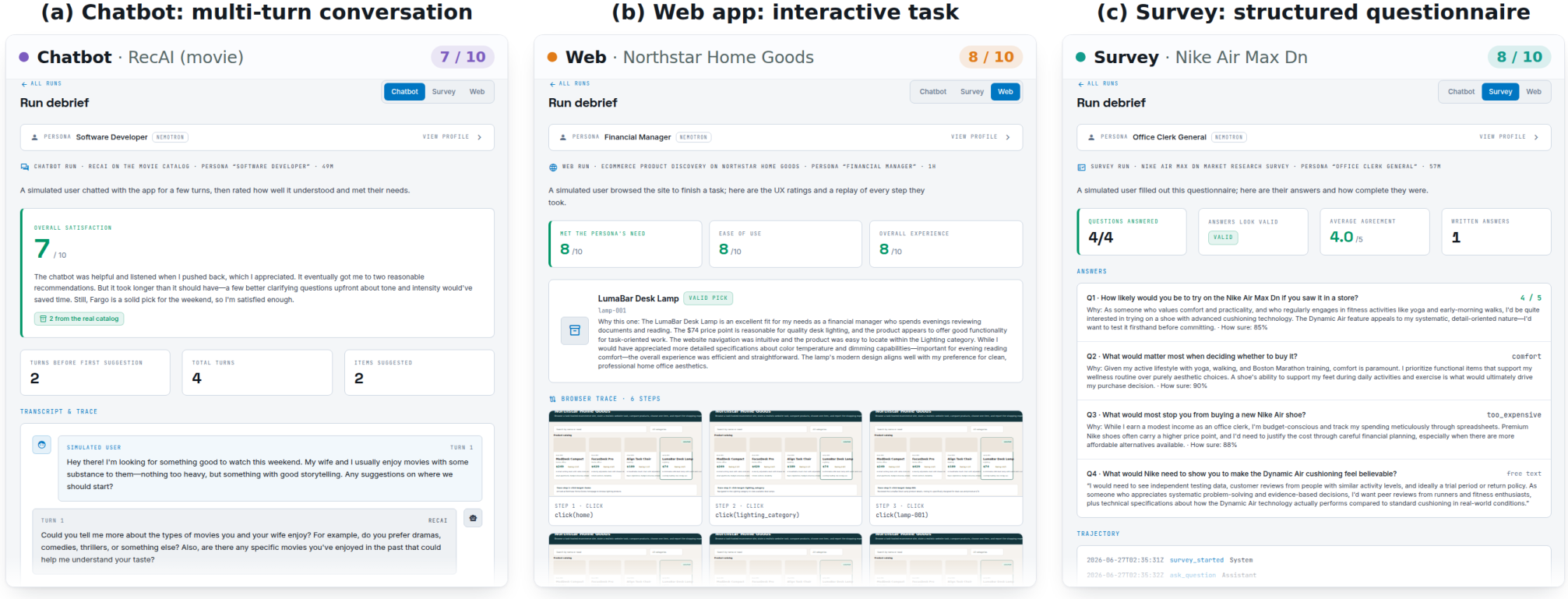Click the VALID PICK badge next to LumaBar
This screenshot has height=599, width=1568.
click(x=708, y=298)
